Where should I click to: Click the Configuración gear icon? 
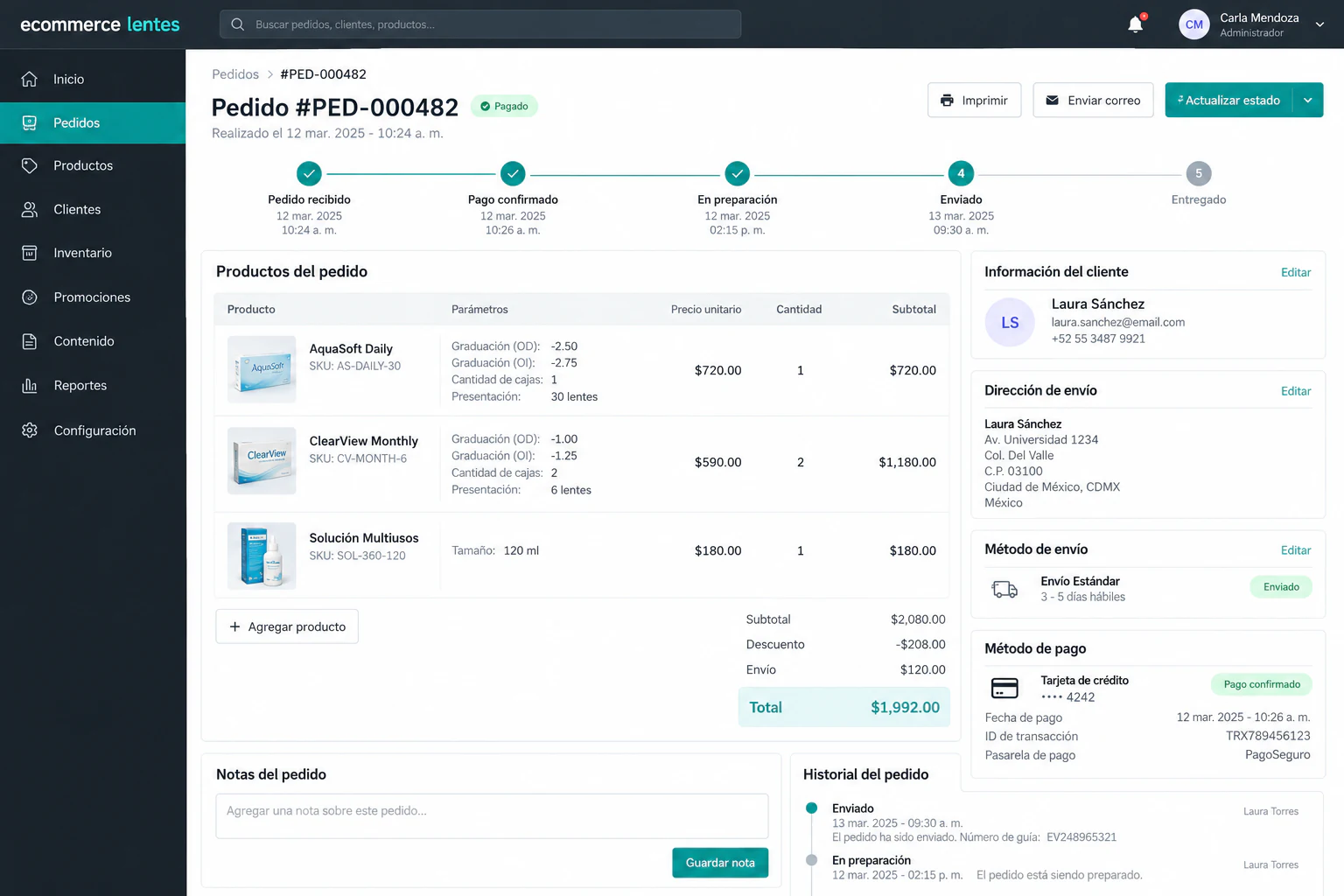(x=30, y=430)
